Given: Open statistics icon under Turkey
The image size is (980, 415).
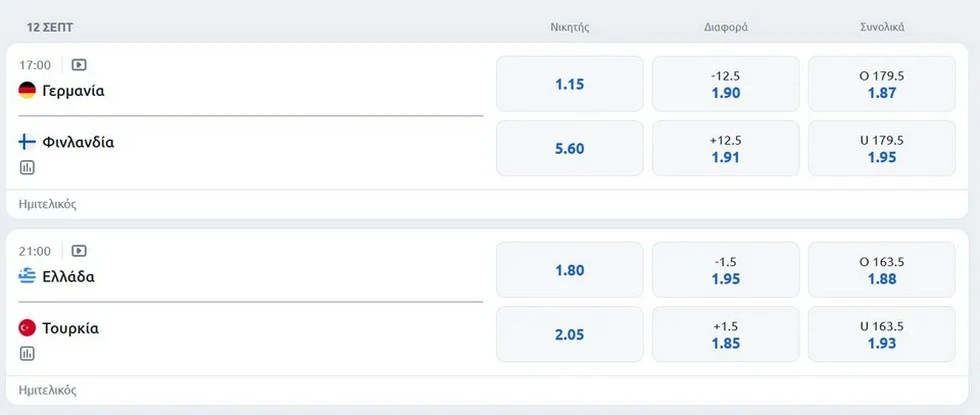Looking at the screenshot, I should click(27, 353).
